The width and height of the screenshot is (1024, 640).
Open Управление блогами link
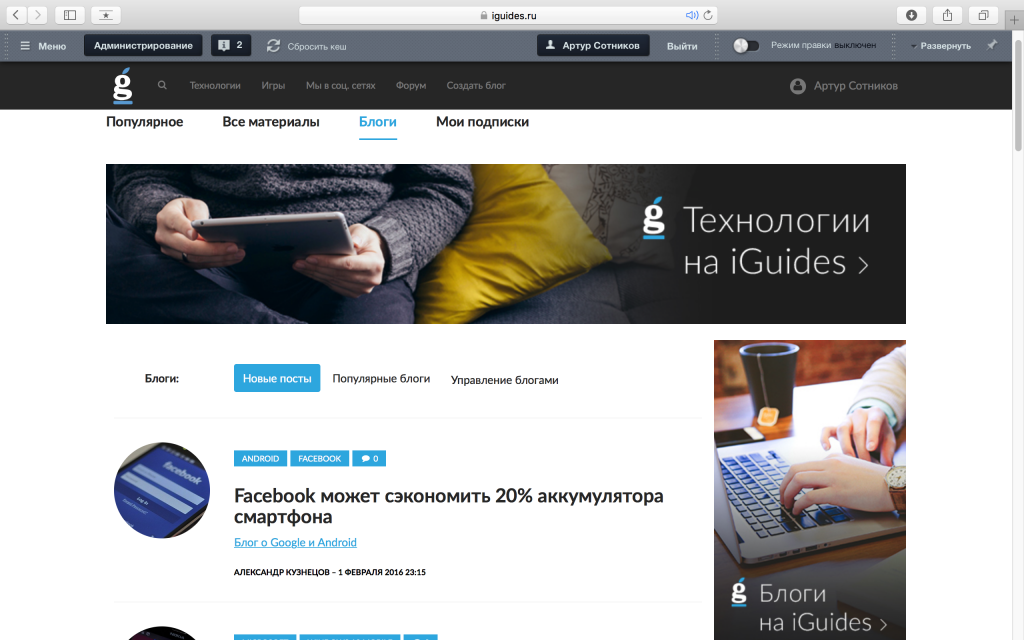pos(504,380)
